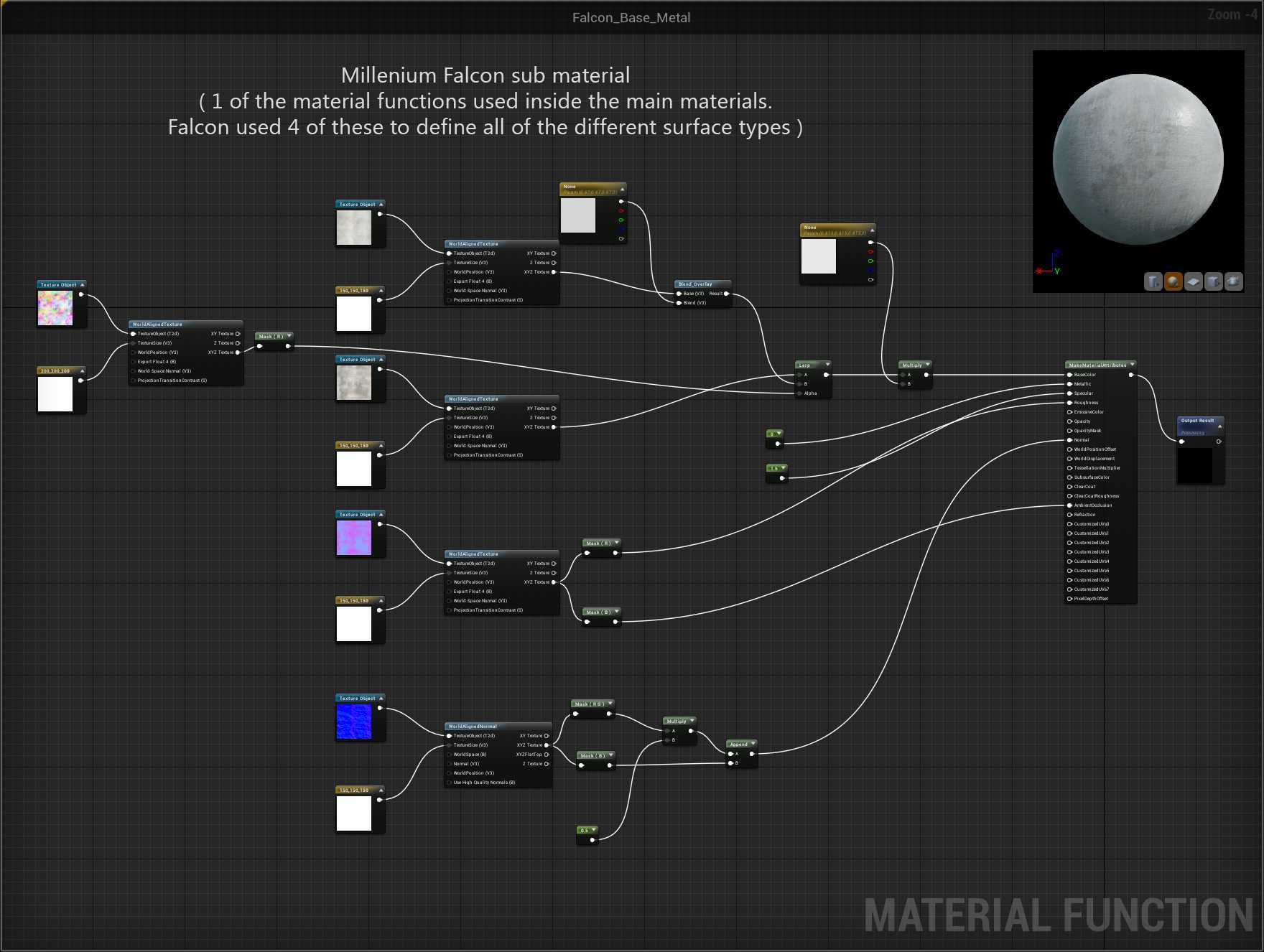This screenshot has height=952, width=1264.
Task: Switch preview mesh to cube
Action: click(1213, 281)
